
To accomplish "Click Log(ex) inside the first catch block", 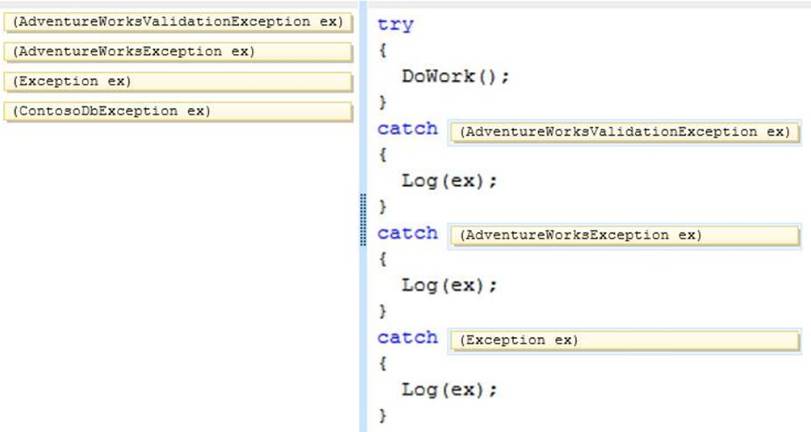I will [449, 181].
